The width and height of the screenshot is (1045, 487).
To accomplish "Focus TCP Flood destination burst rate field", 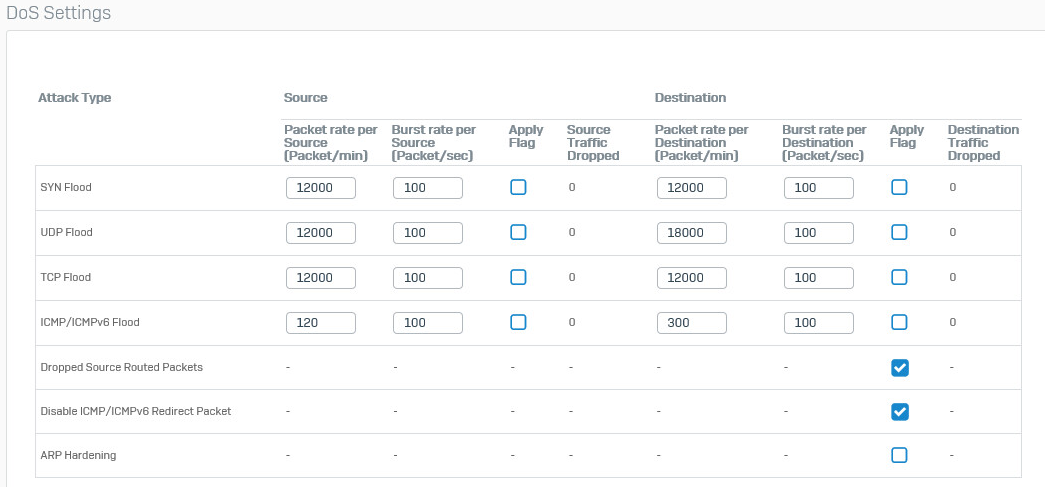I will [x=819, y=278].
